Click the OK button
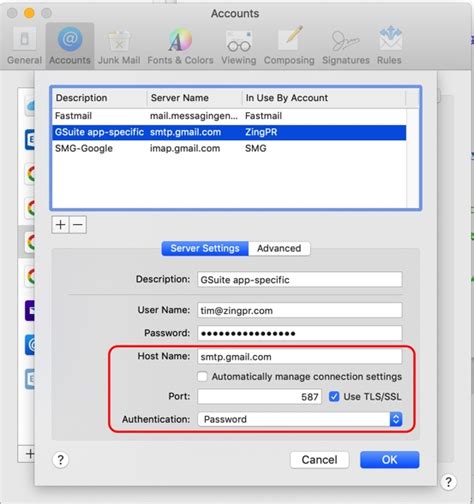Viewport: 474px width, 504px height. [390, 460]
